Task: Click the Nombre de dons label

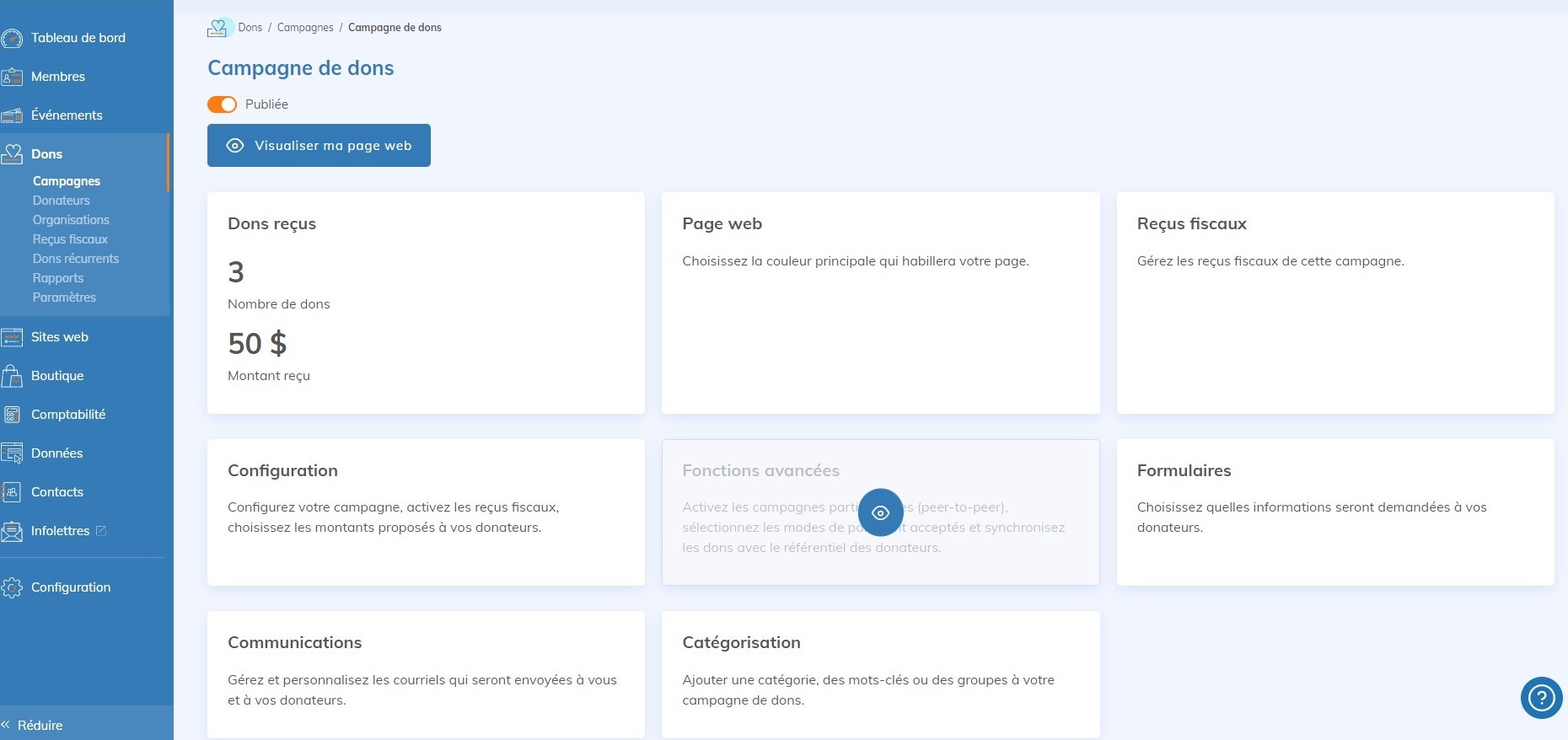Action: [279, 304]
